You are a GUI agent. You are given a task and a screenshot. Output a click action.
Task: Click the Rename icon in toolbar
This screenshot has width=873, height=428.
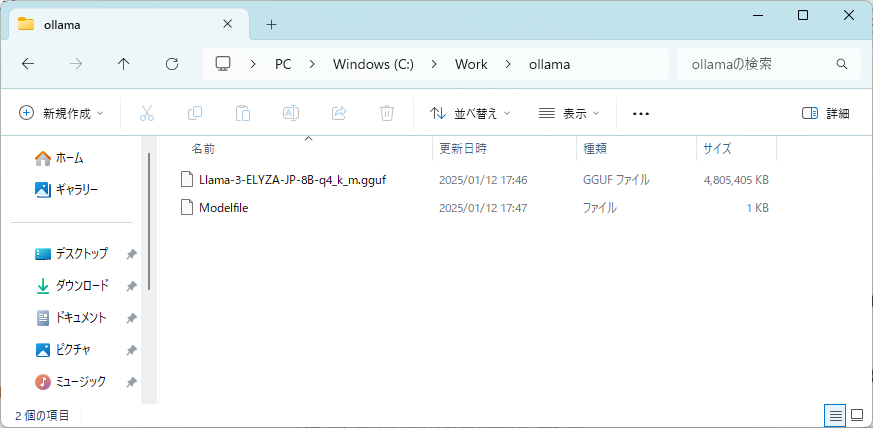point(291,113)
